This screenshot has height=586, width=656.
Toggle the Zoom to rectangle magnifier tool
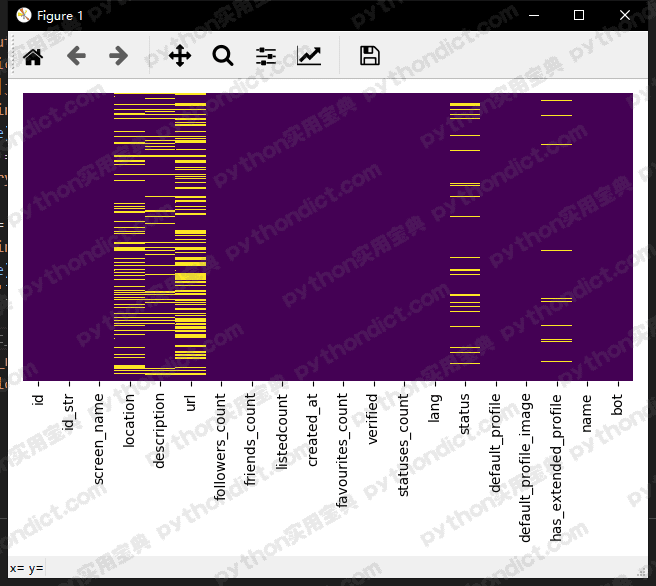point(222,56)
